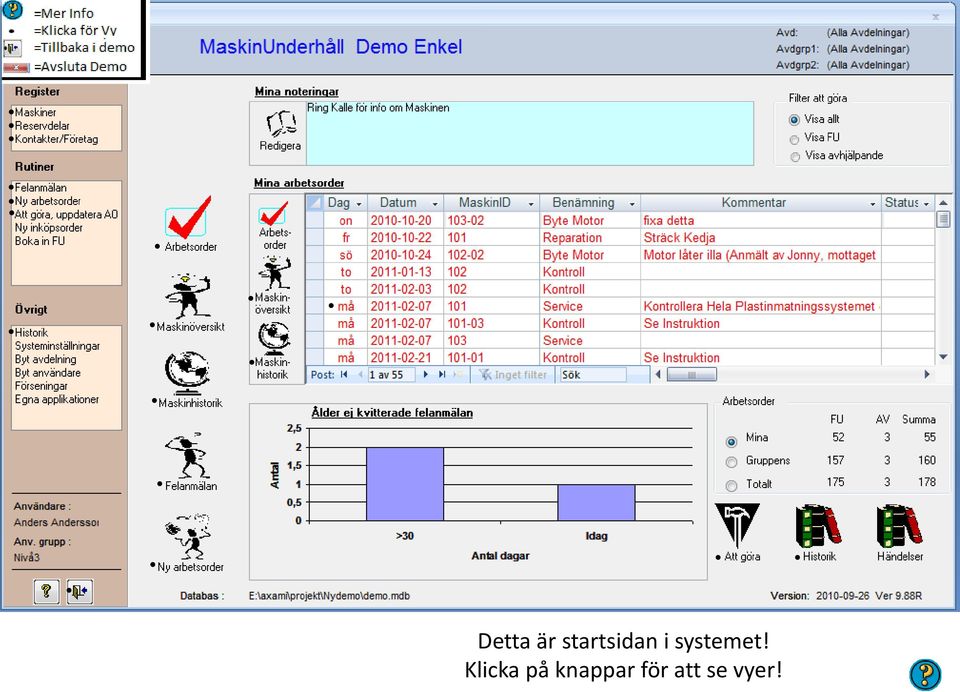Click the 'Sträck Kedja' comment cell
The height and width of the screenshot is (692, 960).
tap(761, 238)
